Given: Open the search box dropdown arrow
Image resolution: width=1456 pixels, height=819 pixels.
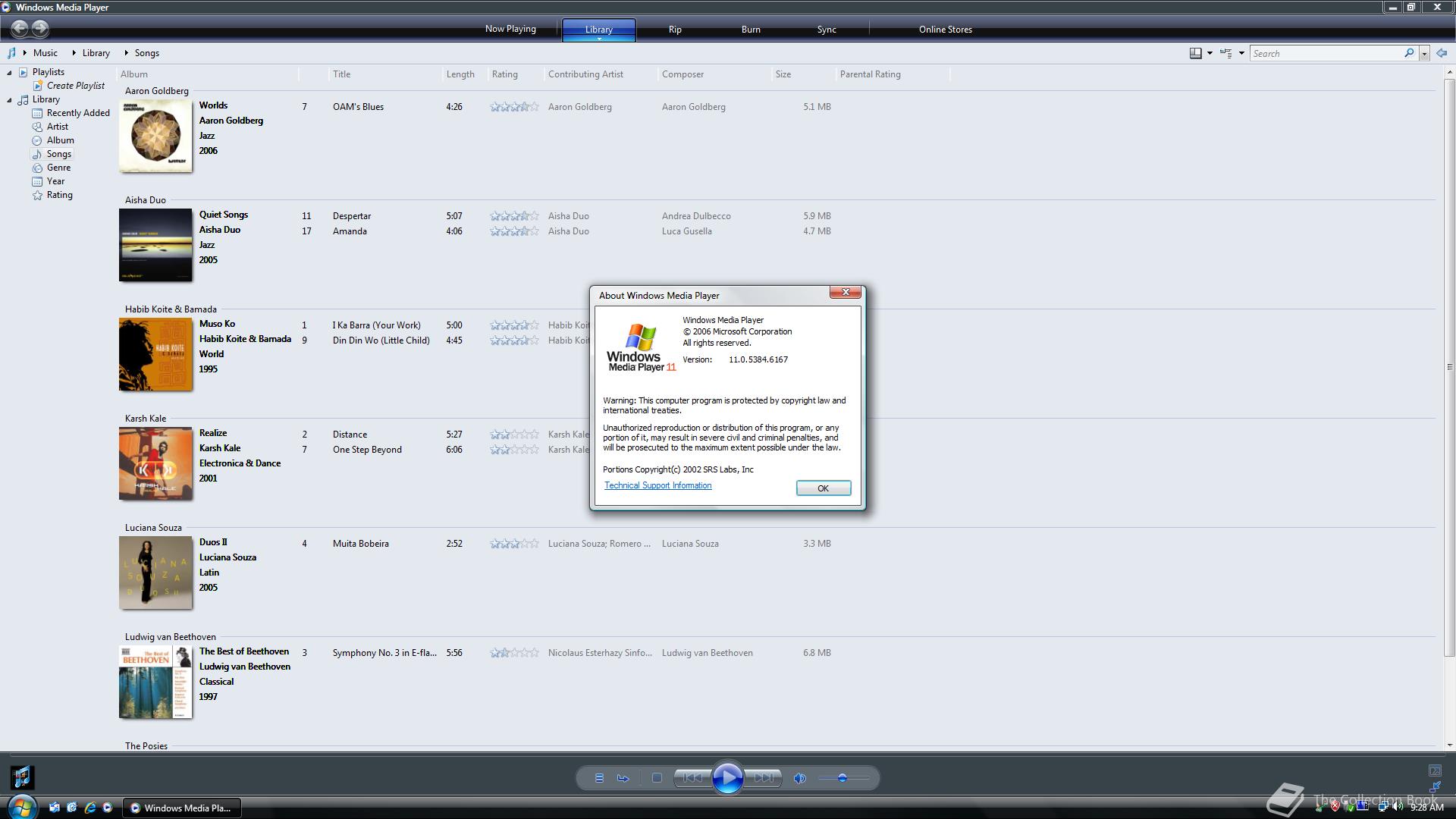Looking at the screenshot, I should (x=1424, y=54).
